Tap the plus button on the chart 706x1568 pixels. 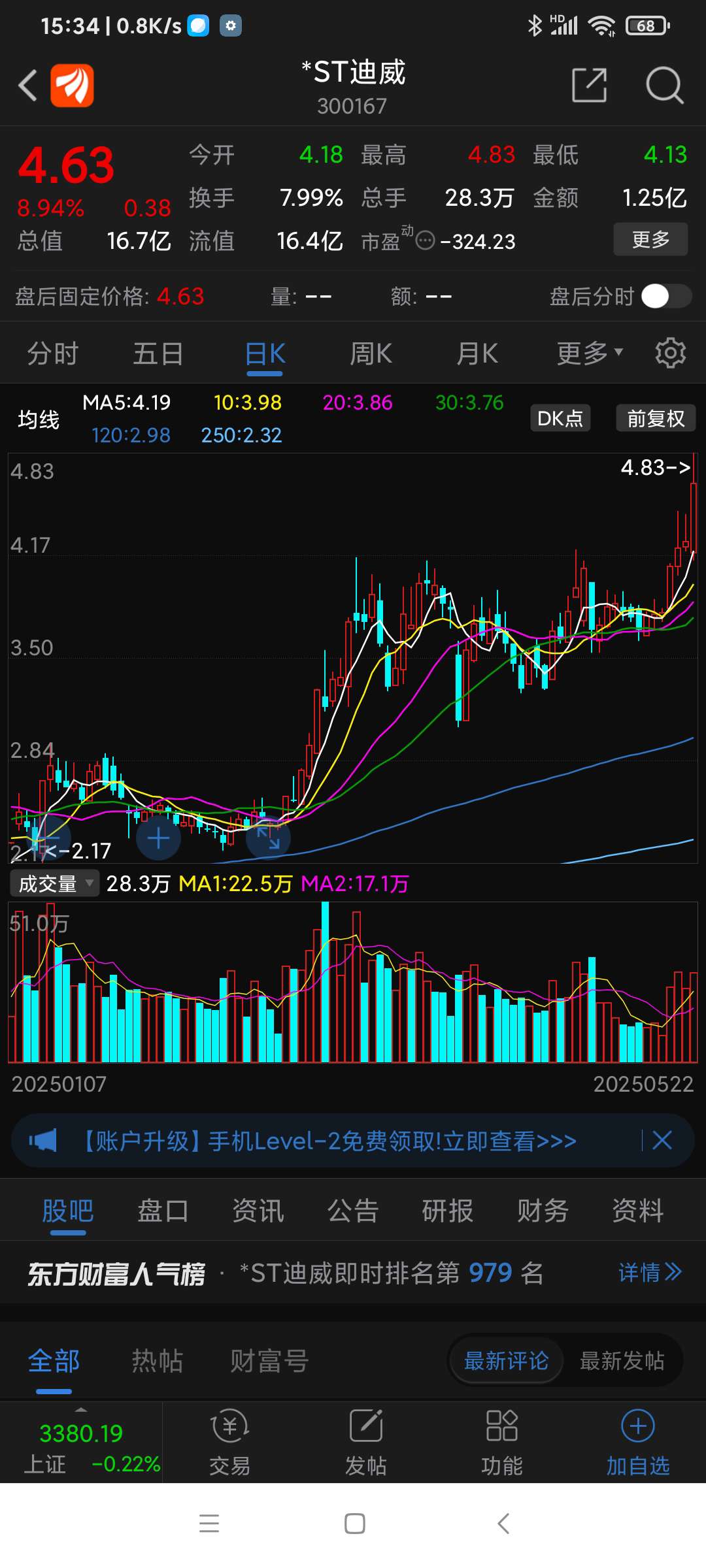pos(158,838)
